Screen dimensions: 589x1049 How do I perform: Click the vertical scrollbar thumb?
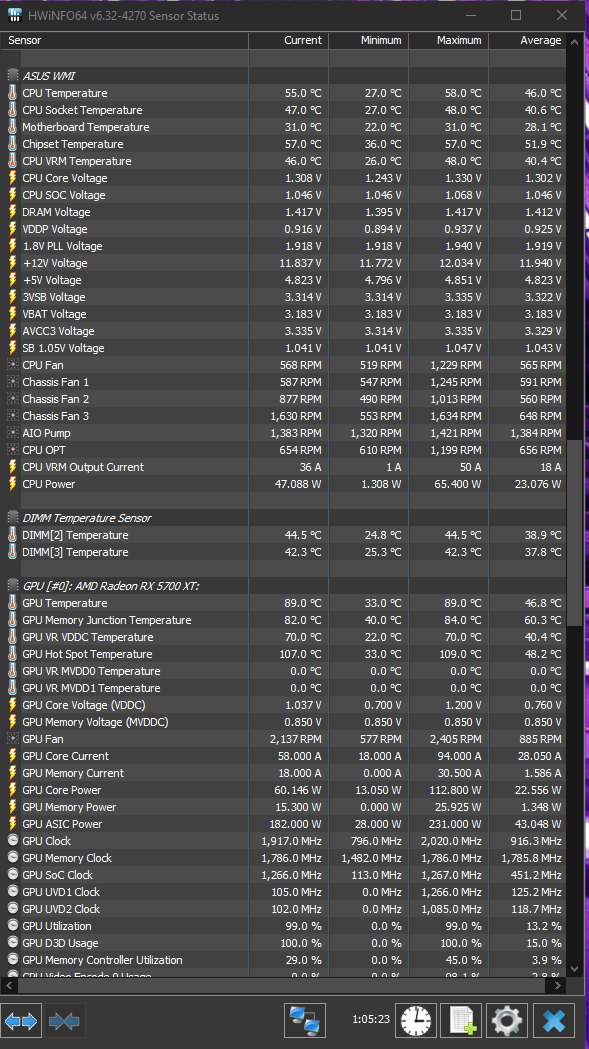click(x=574, y=533)
